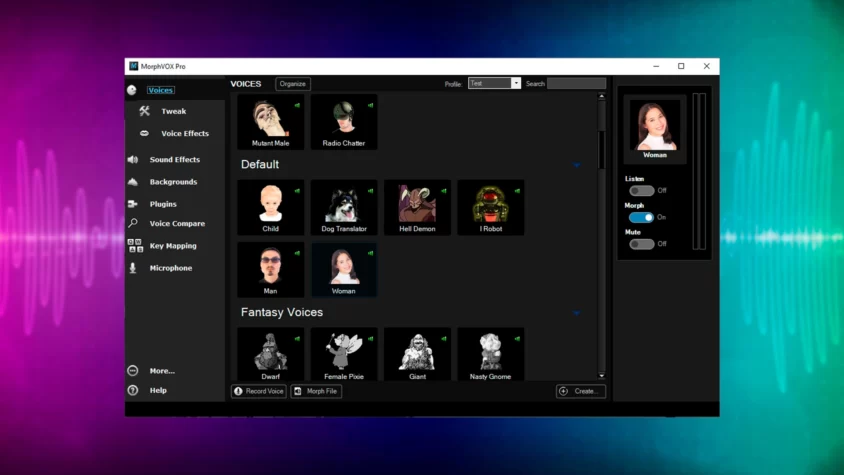This screenshot has height=475, width=844.
Task: Turn off the Morph toggle
Action: (x=642, y=217)
